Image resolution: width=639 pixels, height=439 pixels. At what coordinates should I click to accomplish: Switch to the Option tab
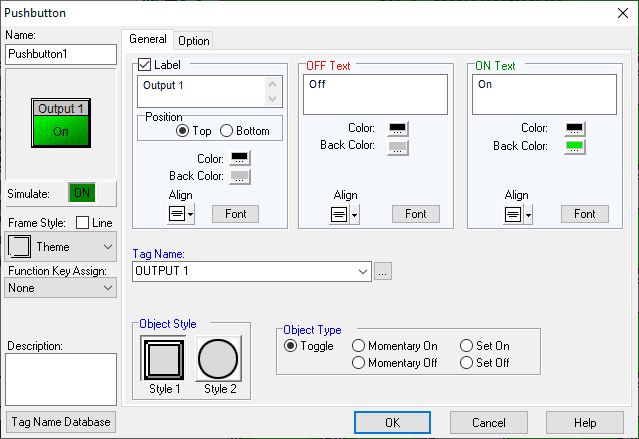(x=194, y=41)
